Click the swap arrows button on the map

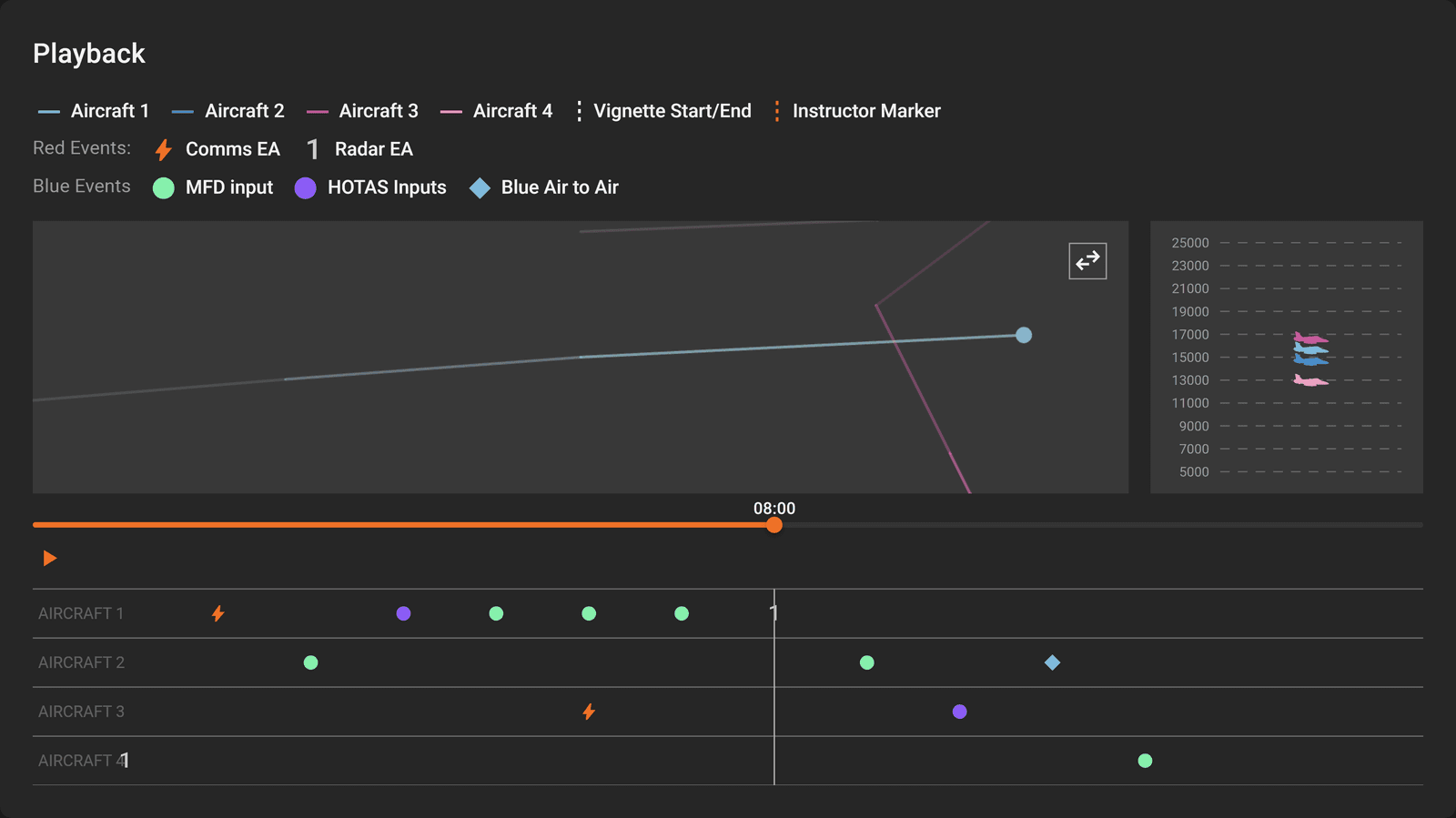tap(1087, 261)
